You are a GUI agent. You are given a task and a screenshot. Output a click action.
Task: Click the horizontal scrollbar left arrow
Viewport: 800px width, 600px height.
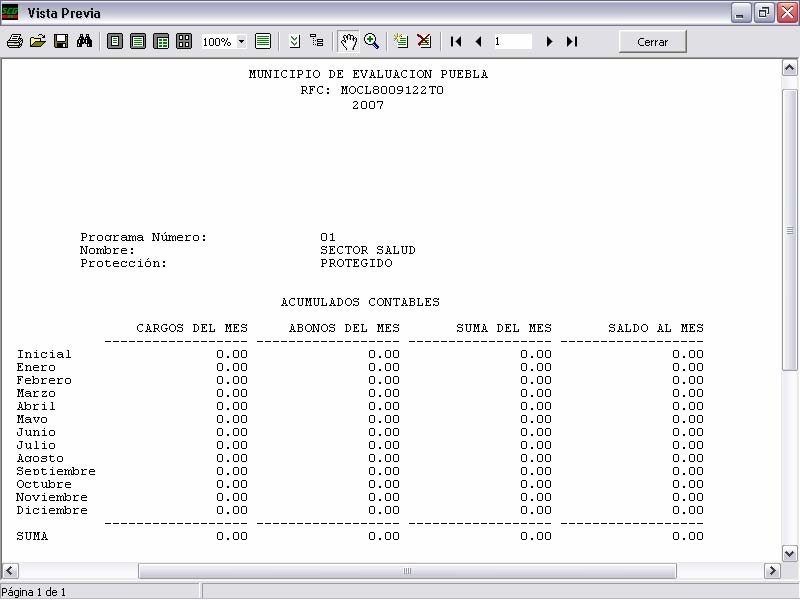[10, 570]
